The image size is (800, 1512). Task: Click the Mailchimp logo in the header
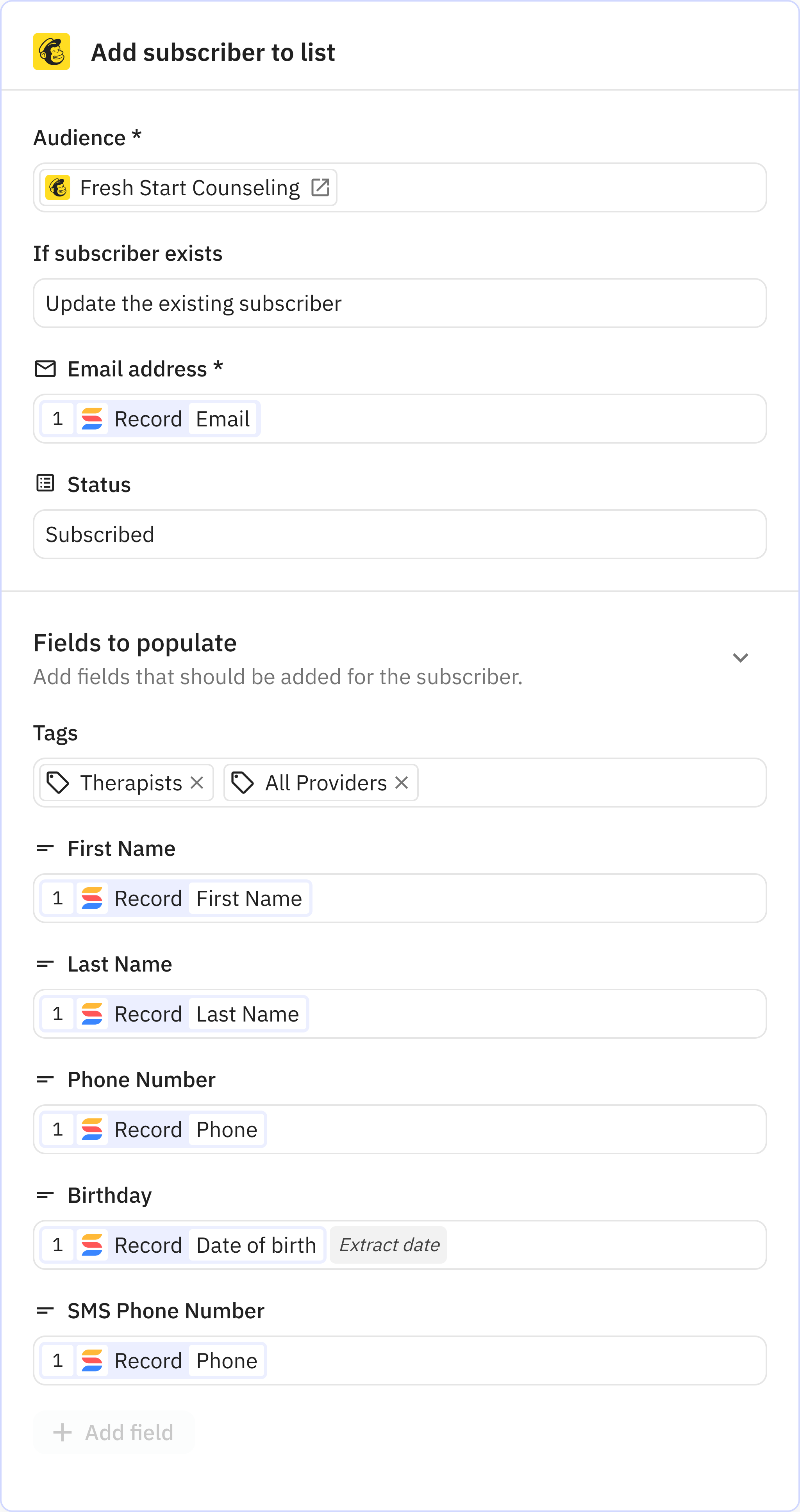coord(52,52)
